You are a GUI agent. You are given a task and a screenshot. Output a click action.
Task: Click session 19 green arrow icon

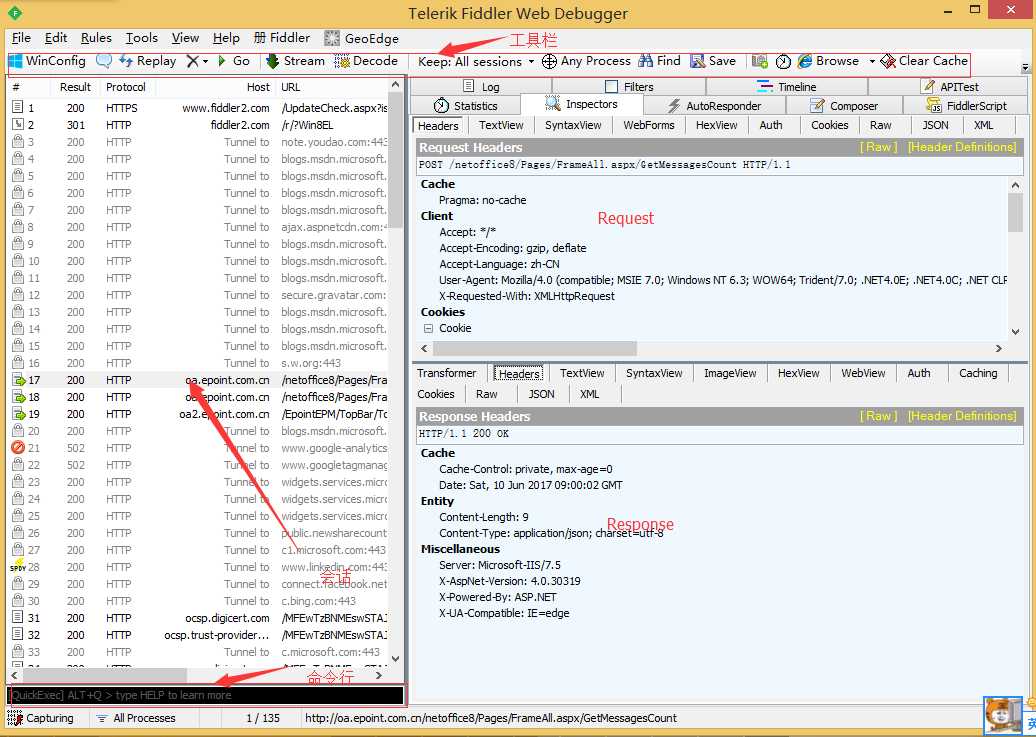pyautogui.click(x=18, y=414)
